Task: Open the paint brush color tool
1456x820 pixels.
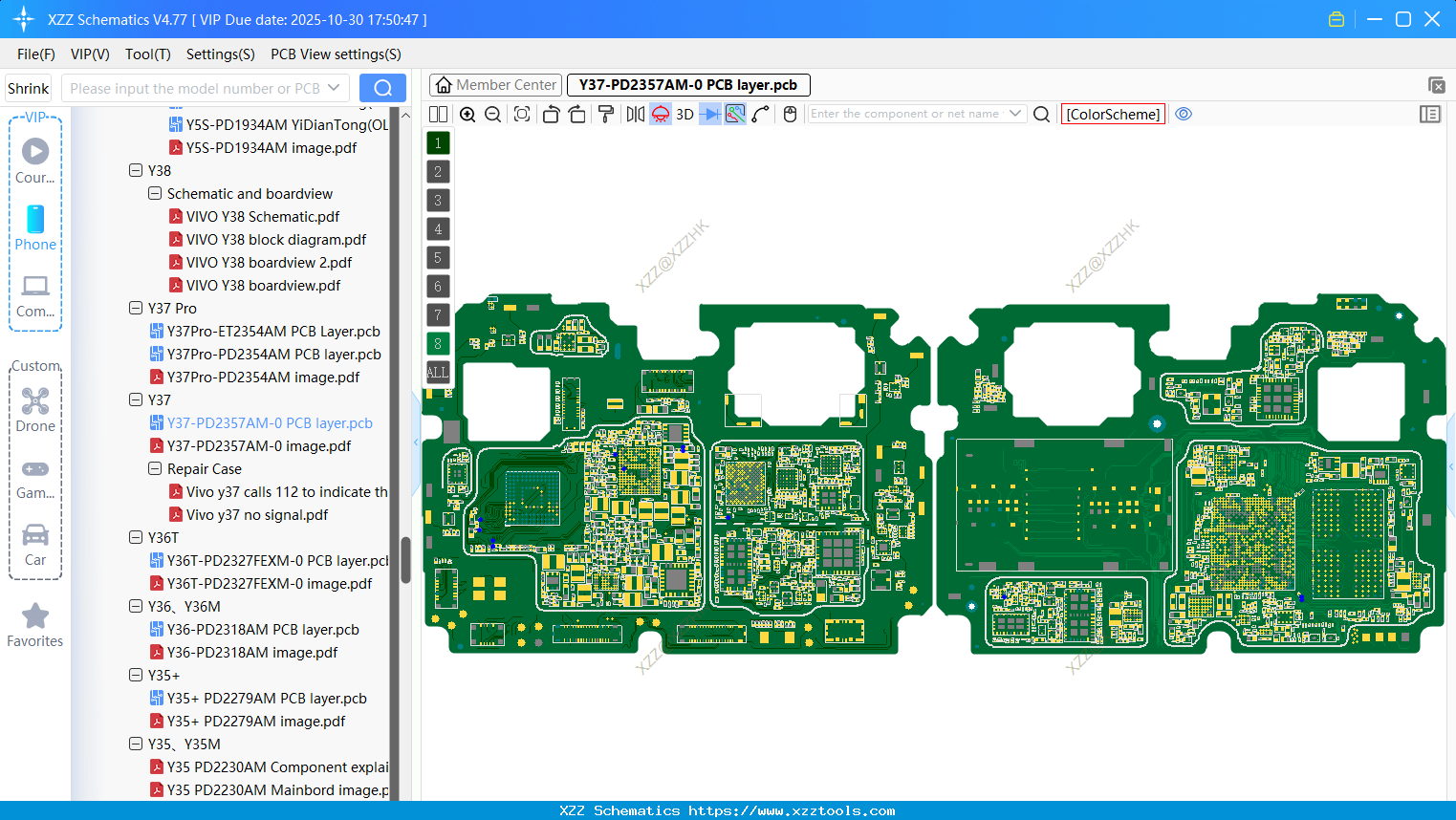Action: pyautogui.click(x=605, y=114)
